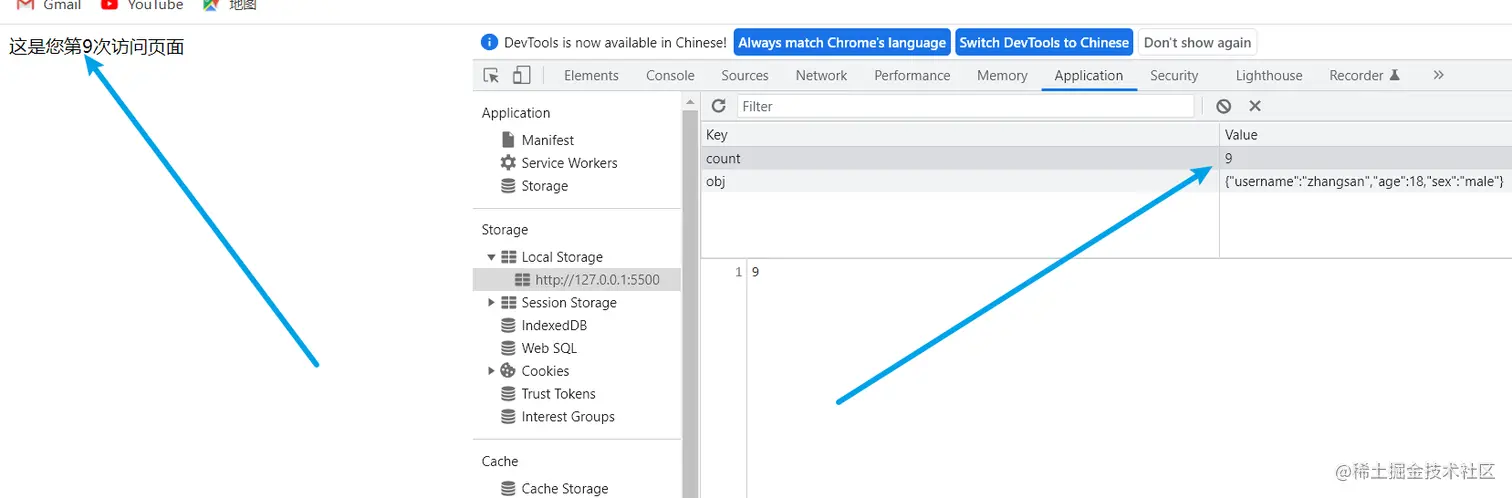Click Always match Chrome's language button
The height and width of the screenshot is (498, 1512).
[x=842, y=42]
